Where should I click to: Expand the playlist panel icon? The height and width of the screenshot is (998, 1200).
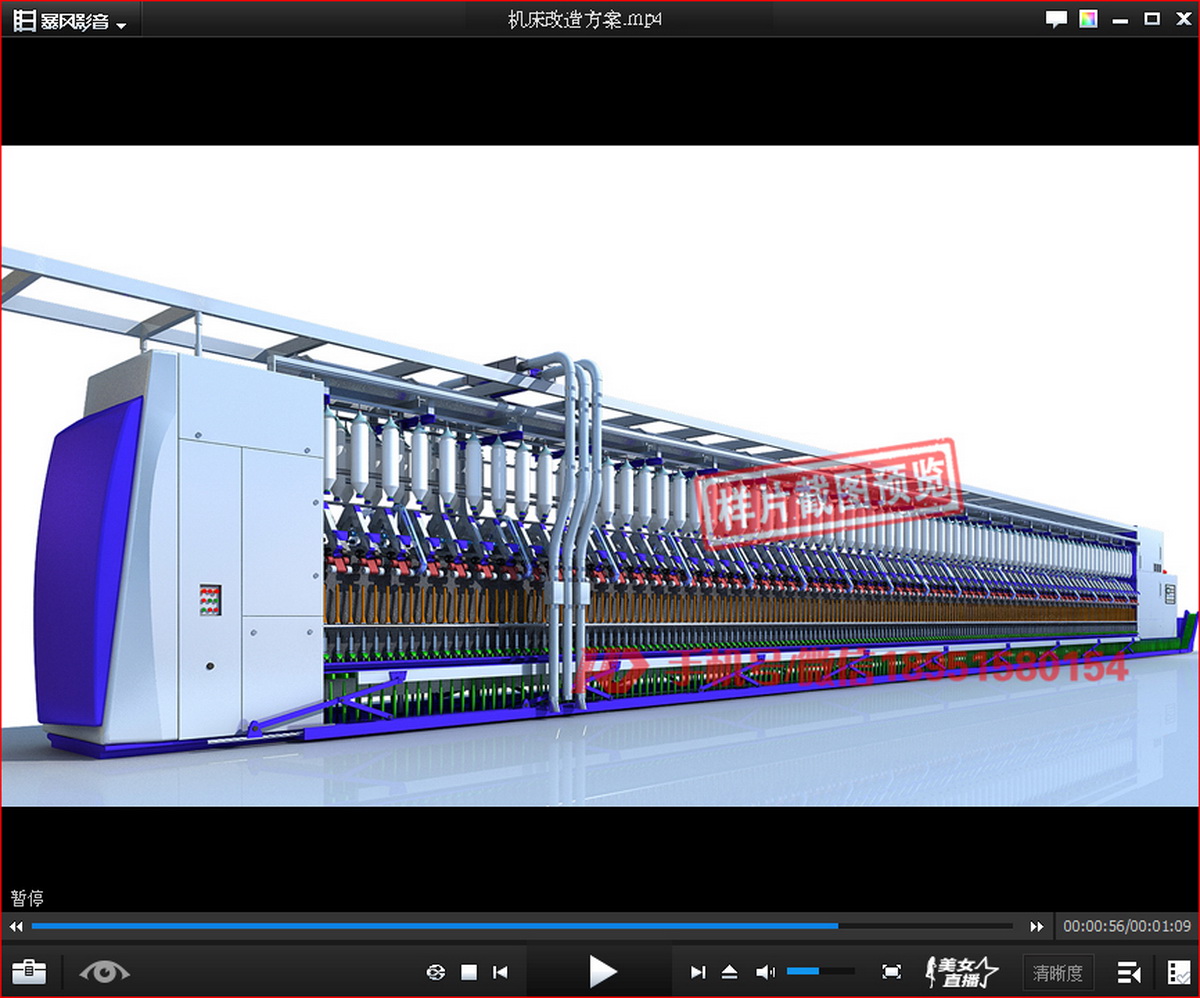point(1129,971)
